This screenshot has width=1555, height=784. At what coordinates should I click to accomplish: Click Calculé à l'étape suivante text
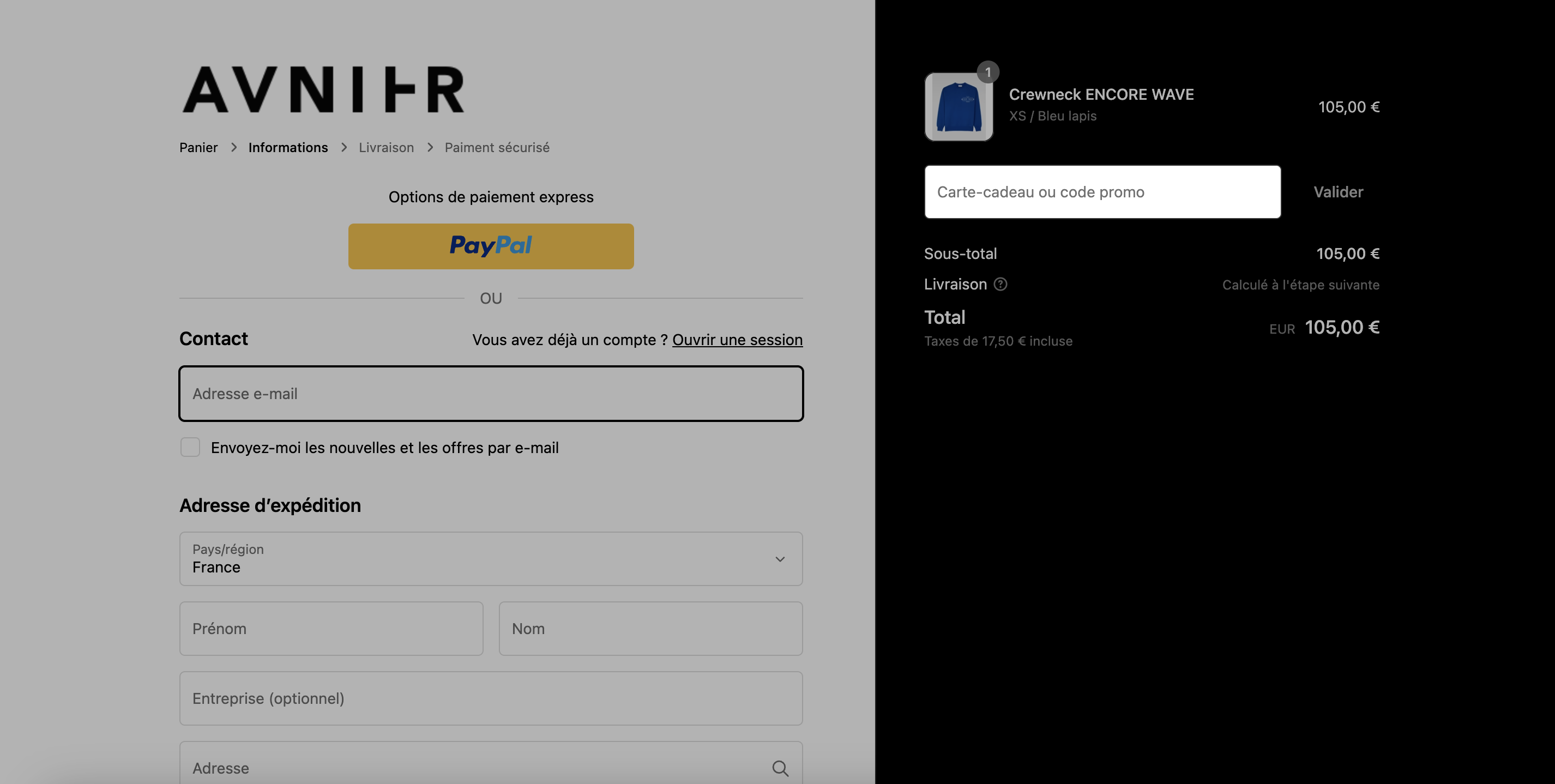1301,285
